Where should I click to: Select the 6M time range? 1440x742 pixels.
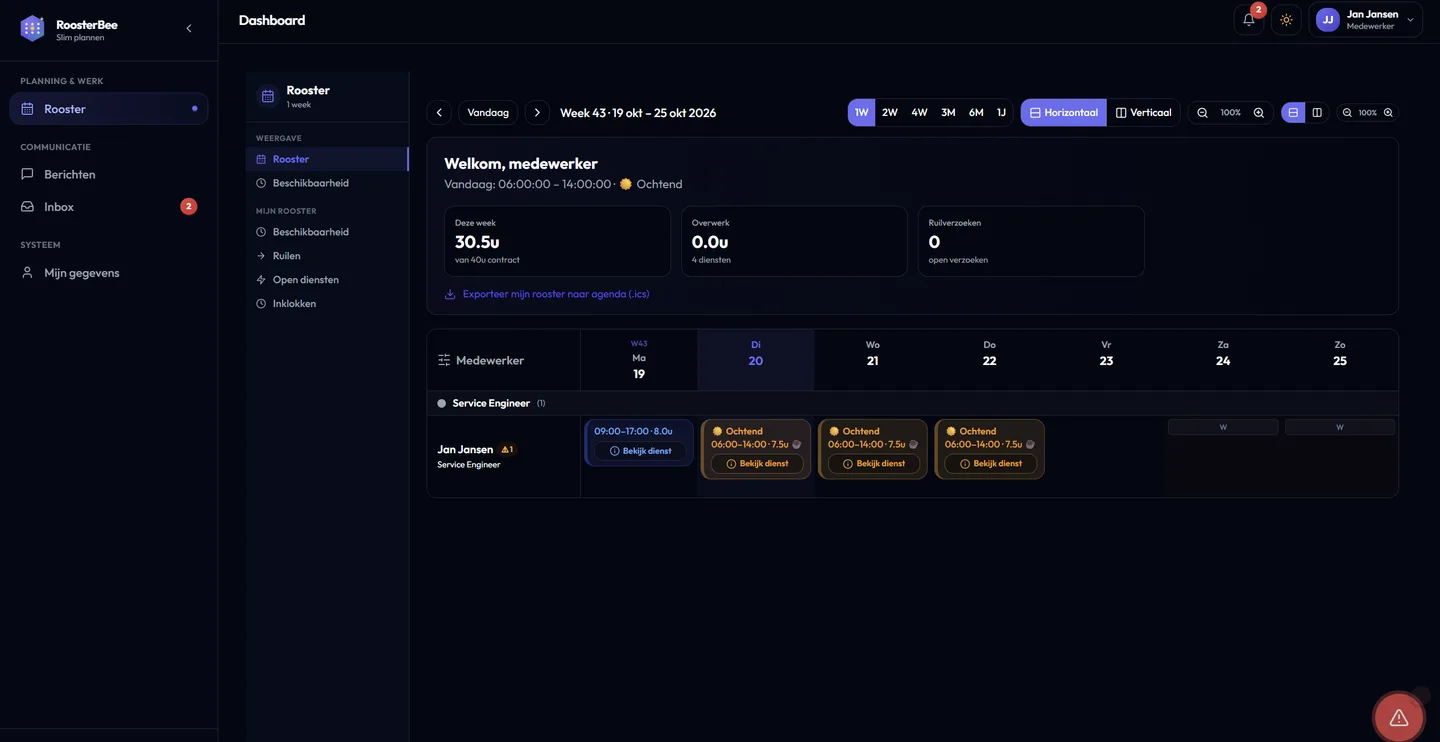tap(976, 113)
